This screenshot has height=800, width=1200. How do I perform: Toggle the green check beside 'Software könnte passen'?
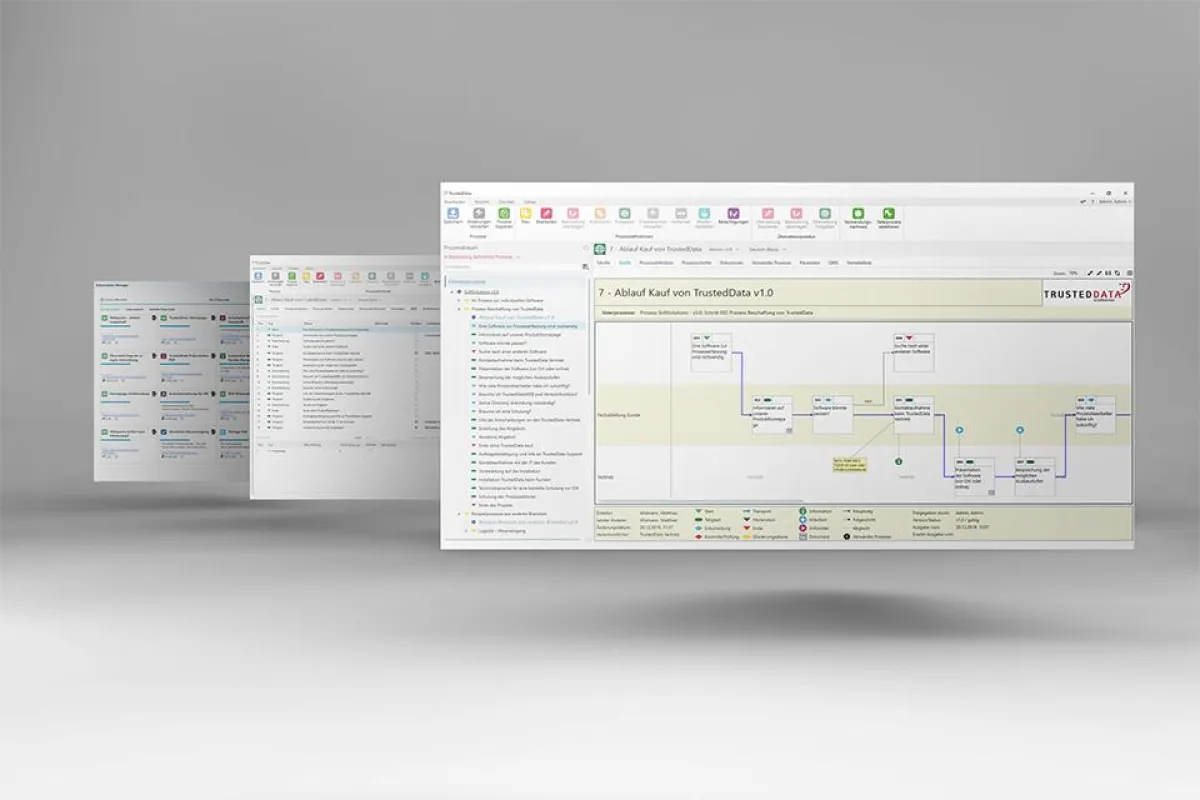[x=473, y=345]
